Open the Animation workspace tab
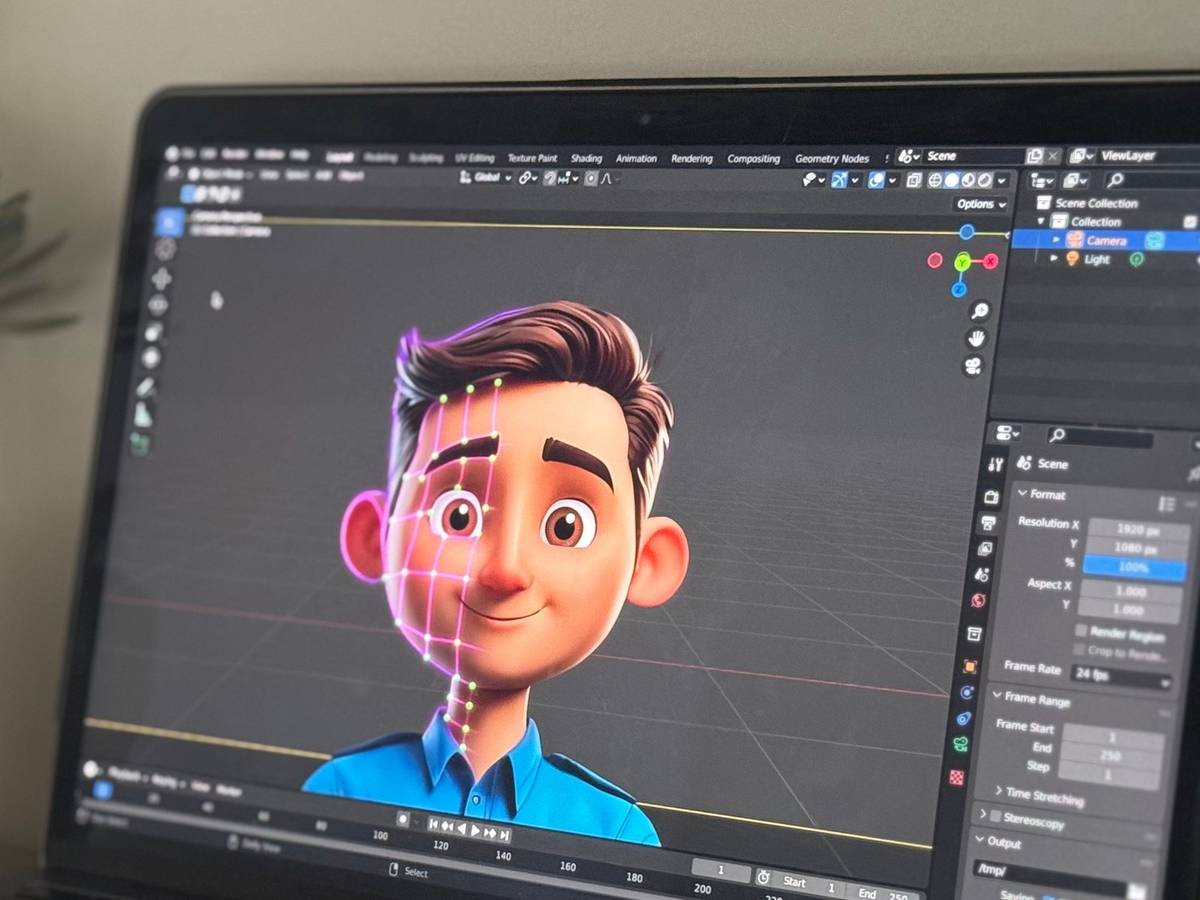Screen dimensions: 1200x900 pos(636,158)
